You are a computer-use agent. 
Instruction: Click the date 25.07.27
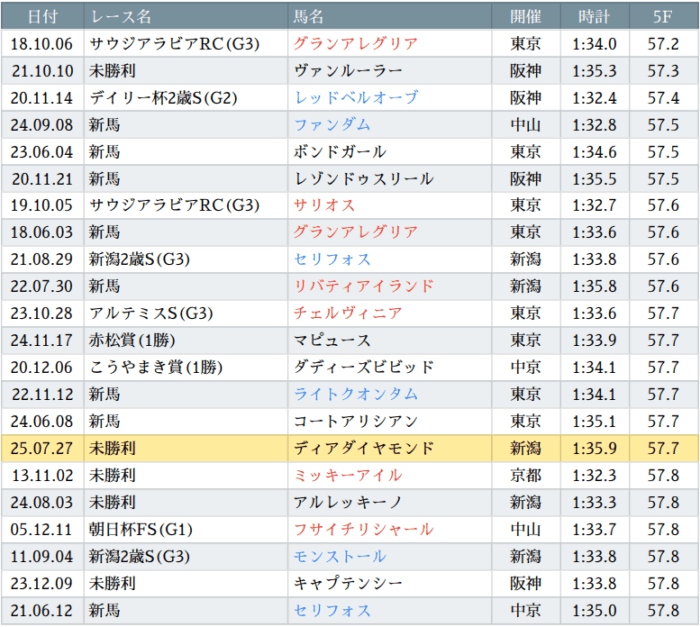point(42,448)
